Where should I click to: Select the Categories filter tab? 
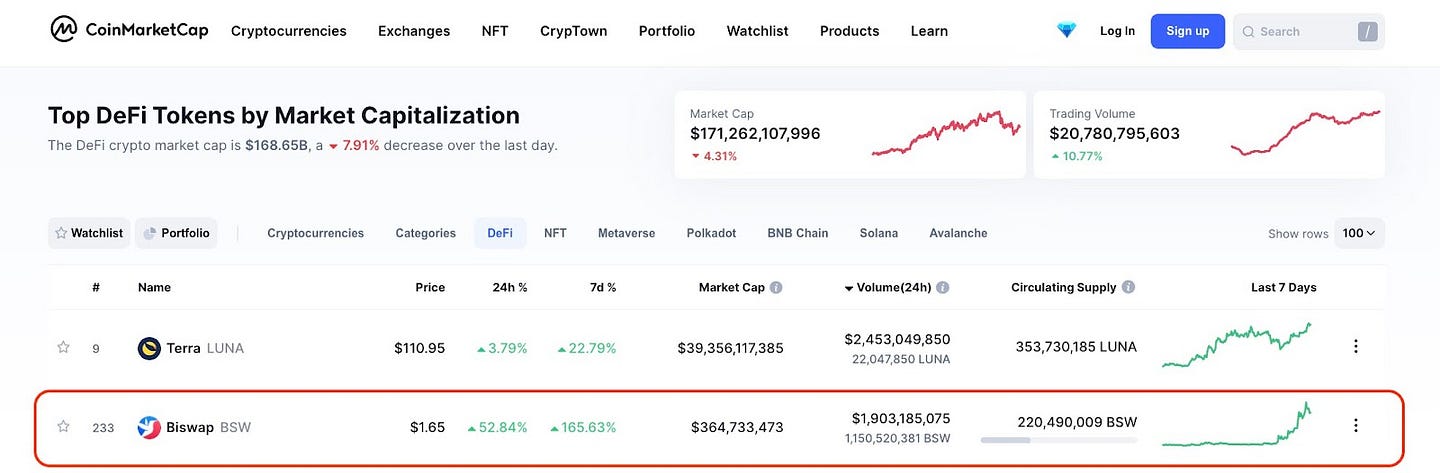425,233
